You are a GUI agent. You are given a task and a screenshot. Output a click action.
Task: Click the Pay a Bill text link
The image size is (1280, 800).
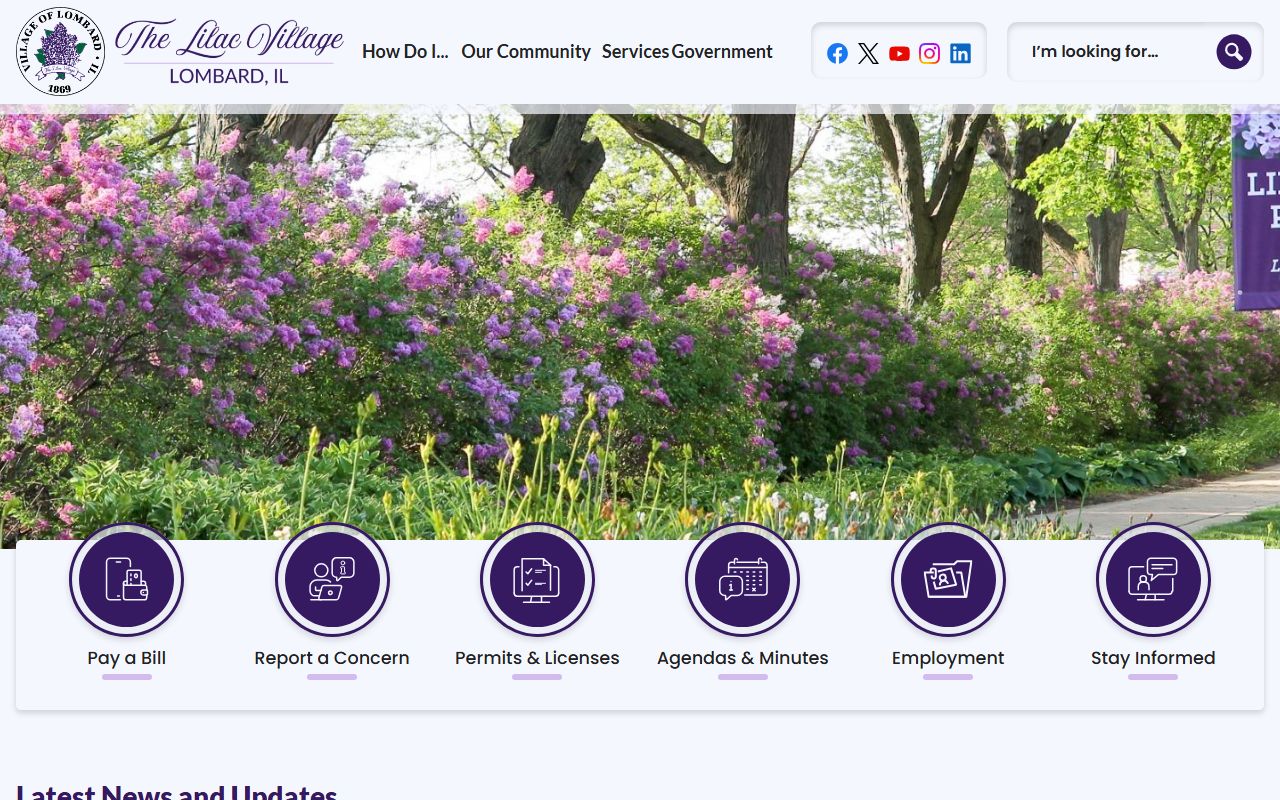pyautogui.click(x=126, y=658)
